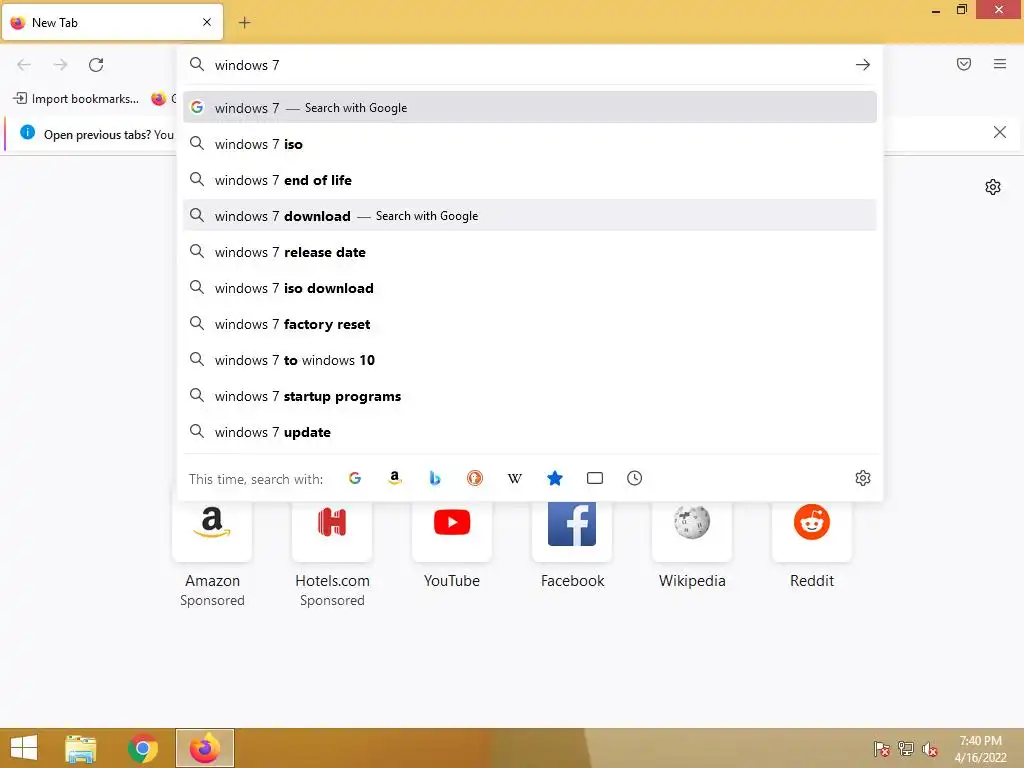The height and width of the screenshot is (768, 1024).
Task: Click the go arrow in address bar
Action: [x=863, y=65]
